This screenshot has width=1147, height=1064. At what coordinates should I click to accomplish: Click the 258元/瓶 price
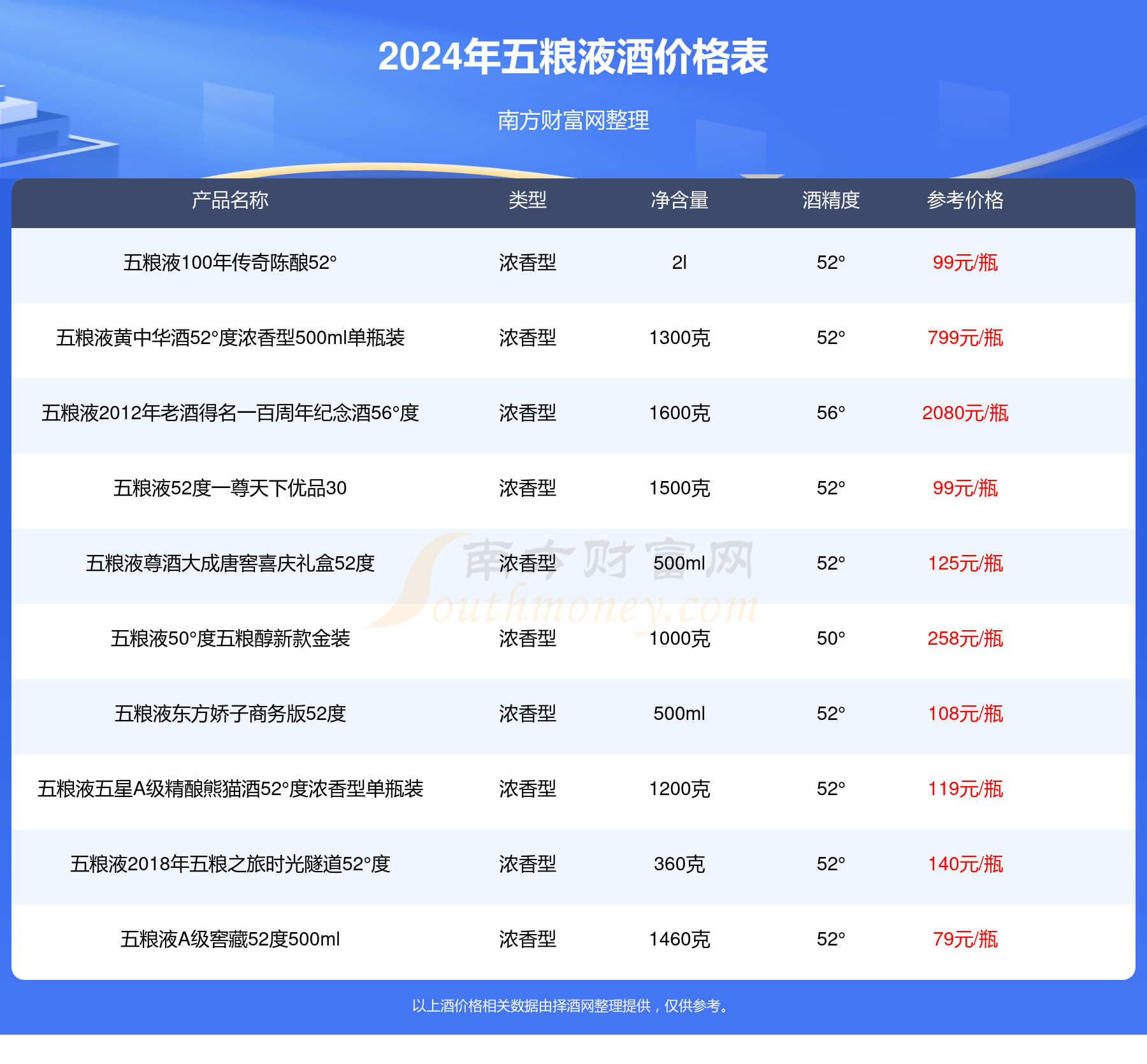click(x=965, y=638)
